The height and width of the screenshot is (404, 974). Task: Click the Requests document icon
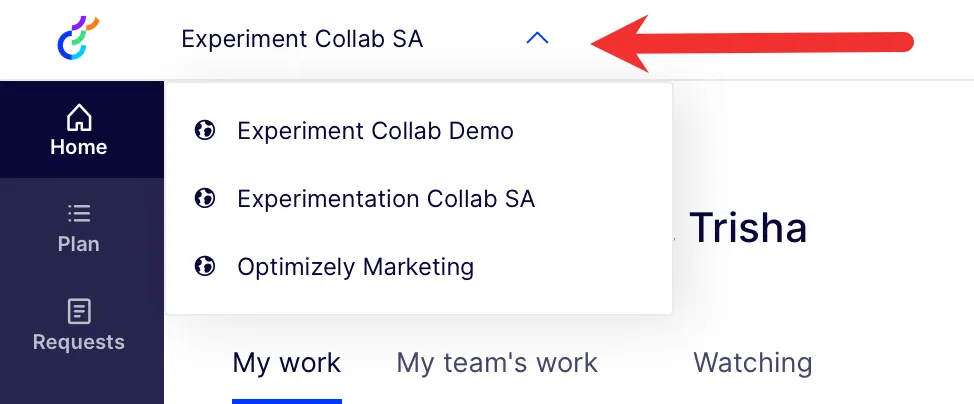[79, 311]
